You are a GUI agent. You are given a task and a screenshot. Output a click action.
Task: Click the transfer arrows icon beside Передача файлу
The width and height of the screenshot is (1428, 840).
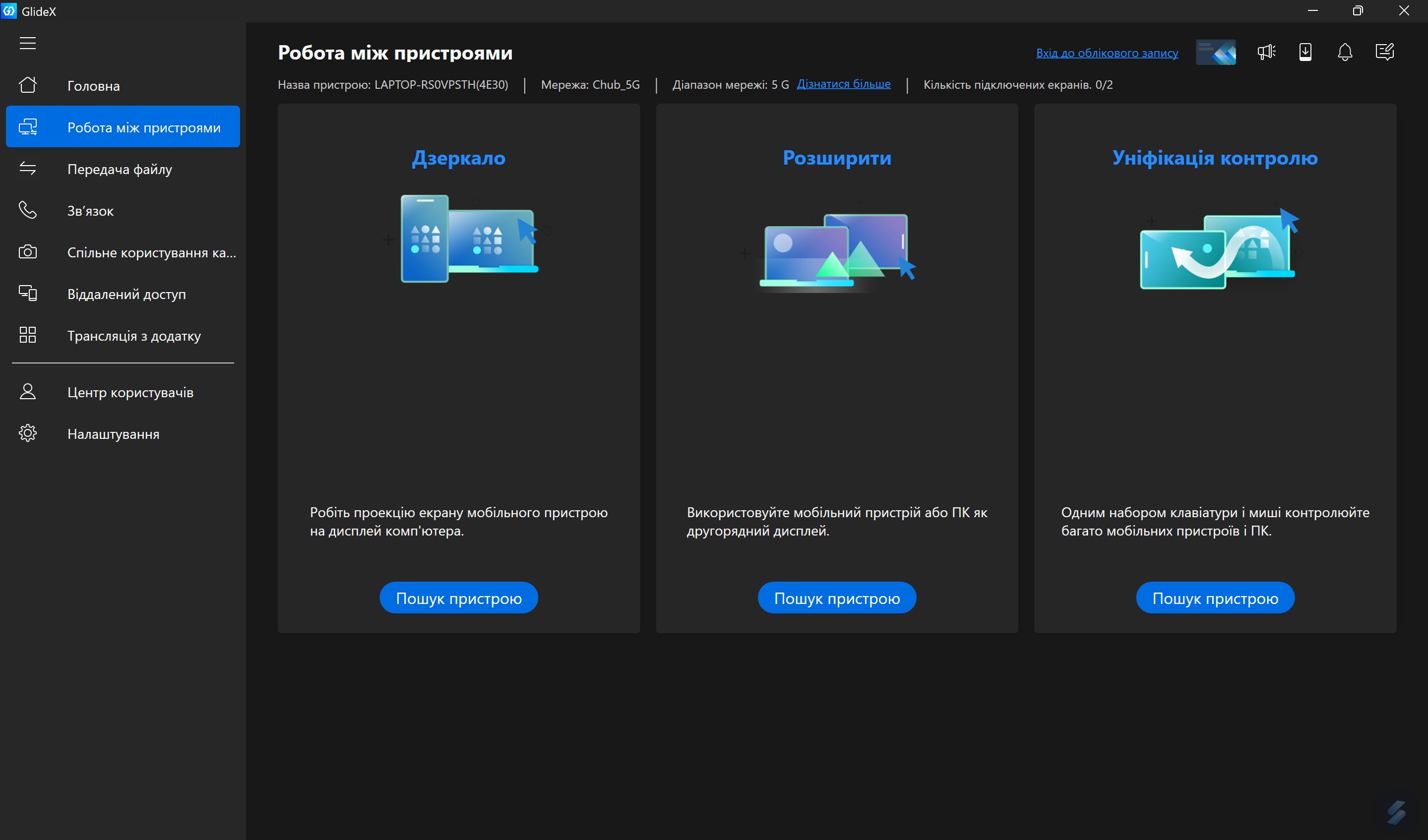(27, 168)
